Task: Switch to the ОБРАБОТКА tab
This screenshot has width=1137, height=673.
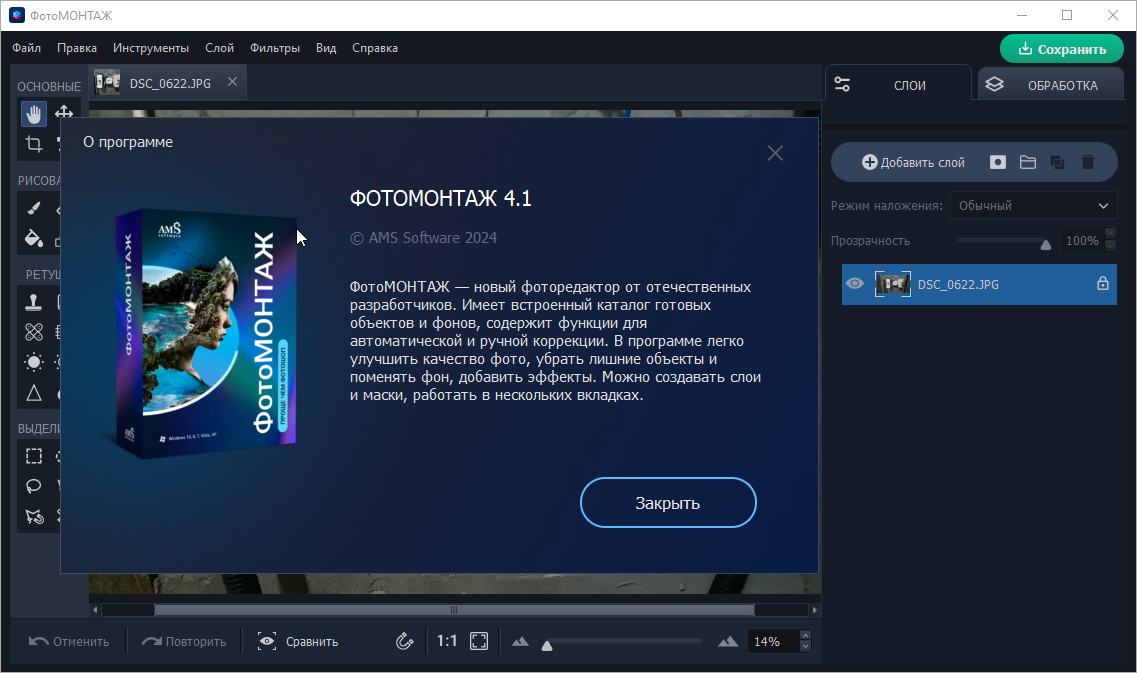Action: pyautogui.click(x=1051, y=85)
